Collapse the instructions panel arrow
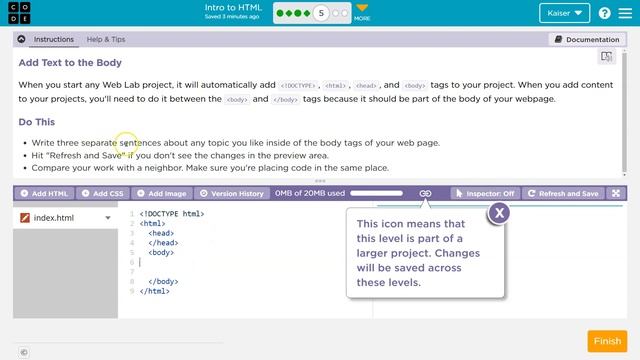Viewport: 640px width, 360px height. pos(21,39)
